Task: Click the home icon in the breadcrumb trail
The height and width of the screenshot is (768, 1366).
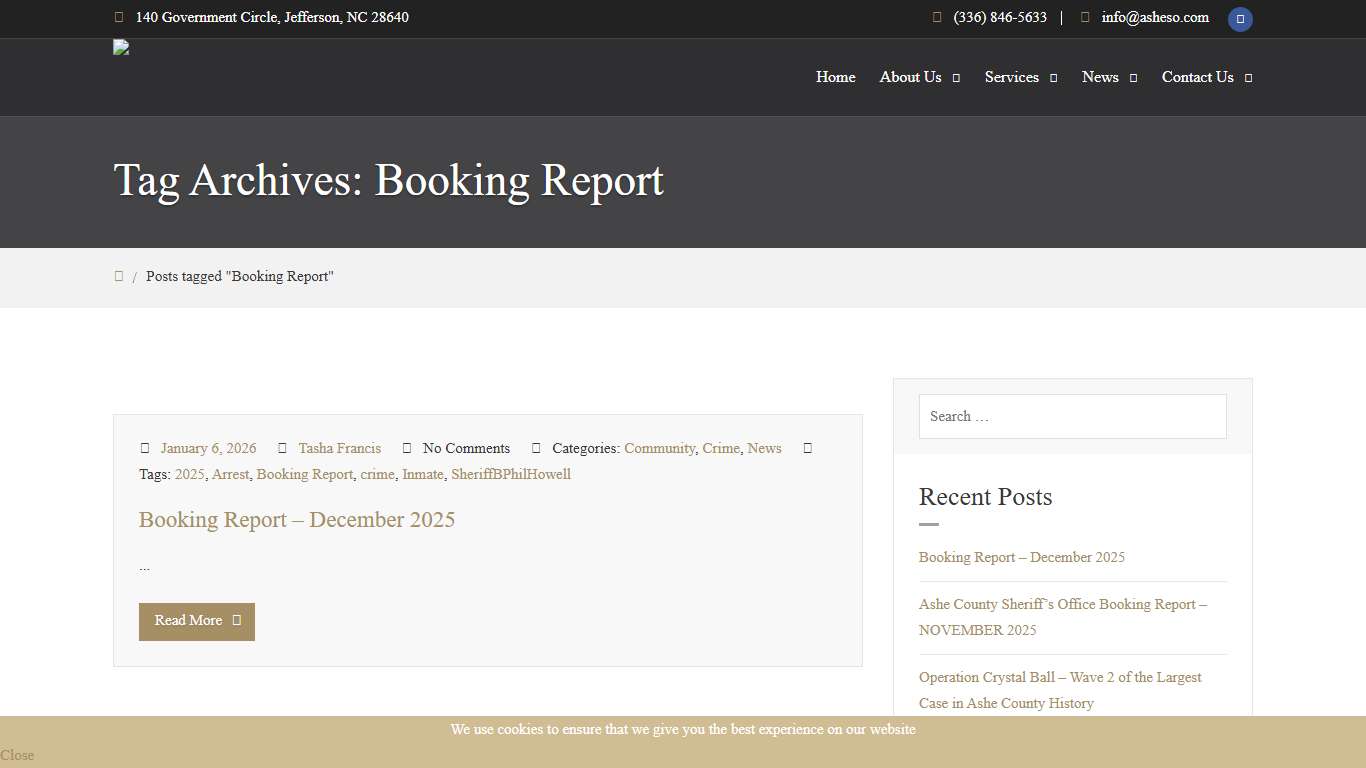Action: (x=119, y=276)
